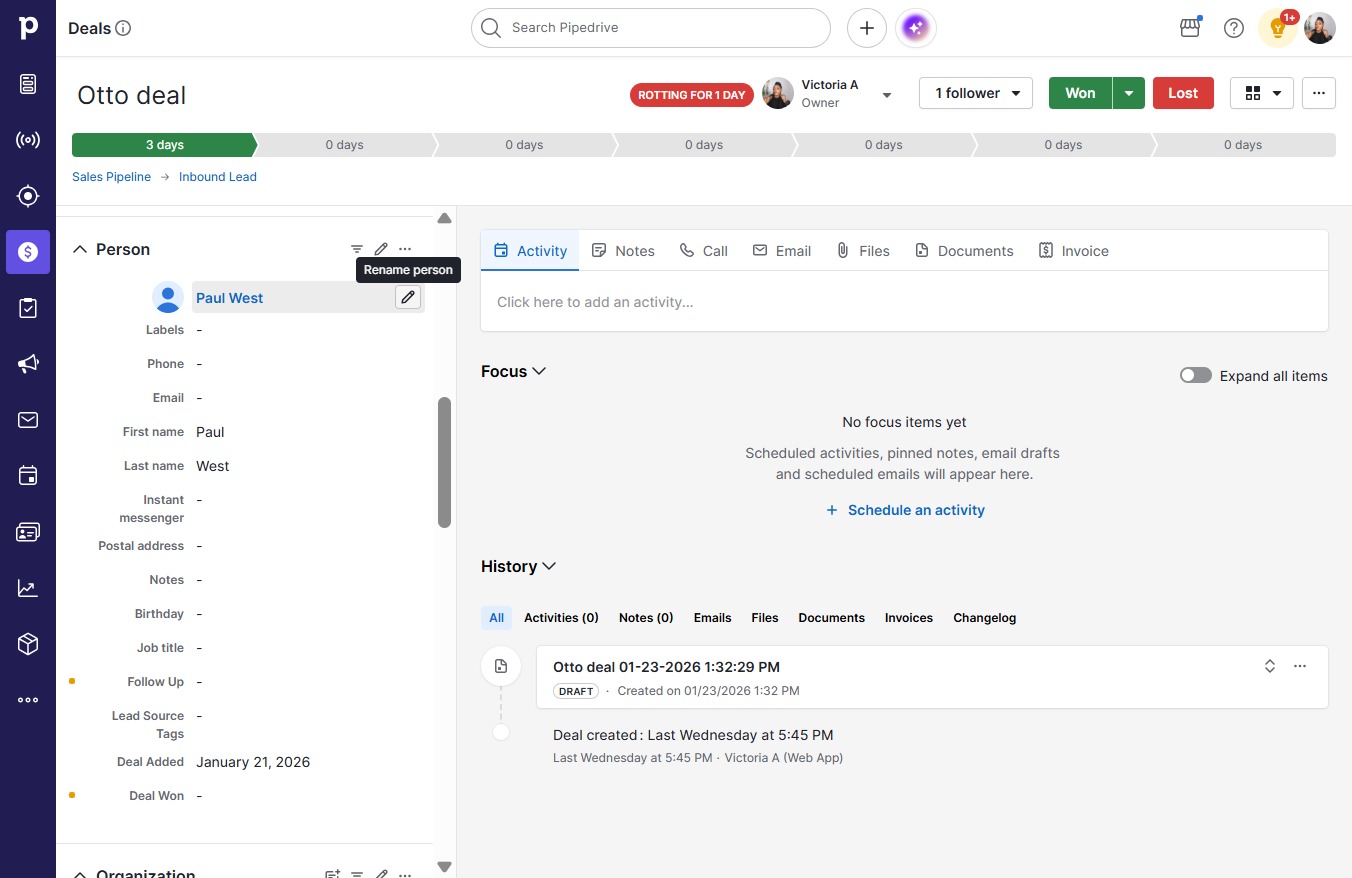
Task: Click the Search Pipedrive field
Action: pyautogui.click(x=651, y=28)
